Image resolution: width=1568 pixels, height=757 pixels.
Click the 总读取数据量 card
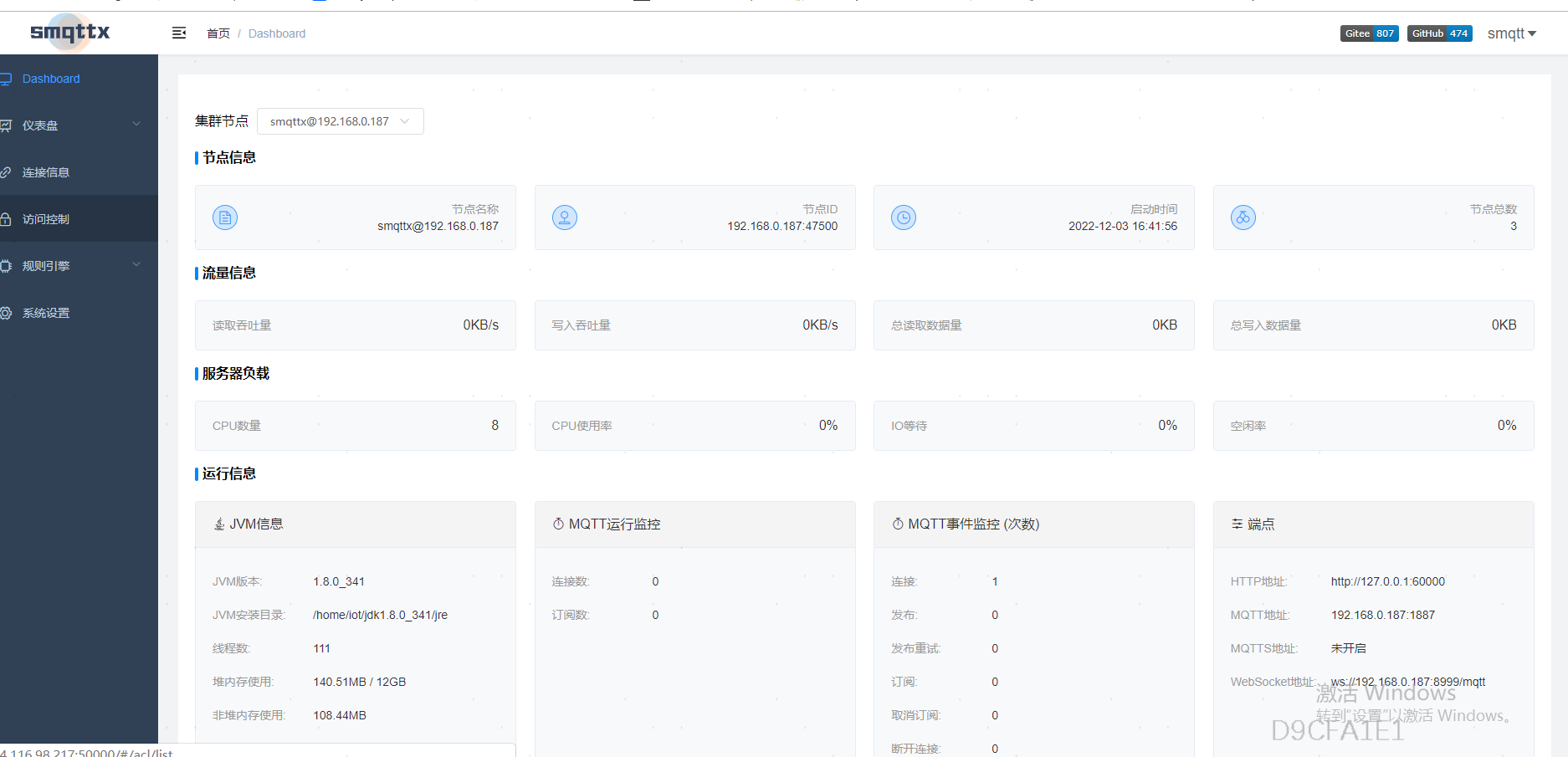coord(1034,325)
